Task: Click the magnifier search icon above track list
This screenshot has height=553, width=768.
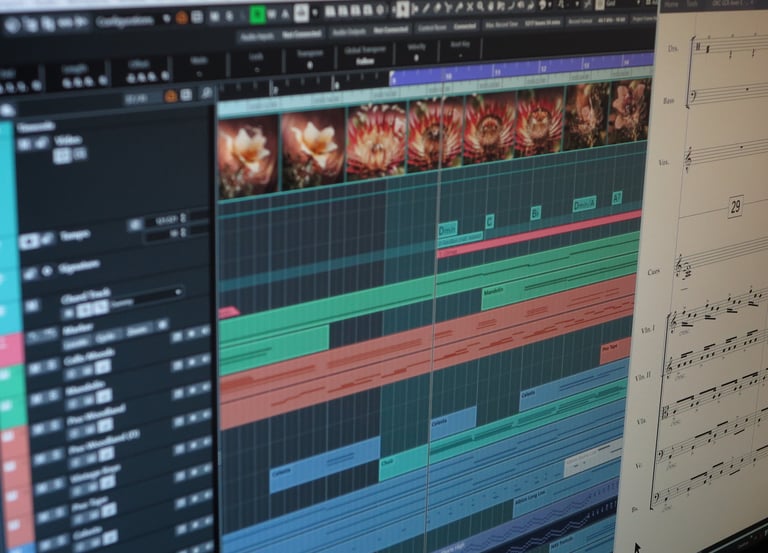Action: [x=207, y=92]
